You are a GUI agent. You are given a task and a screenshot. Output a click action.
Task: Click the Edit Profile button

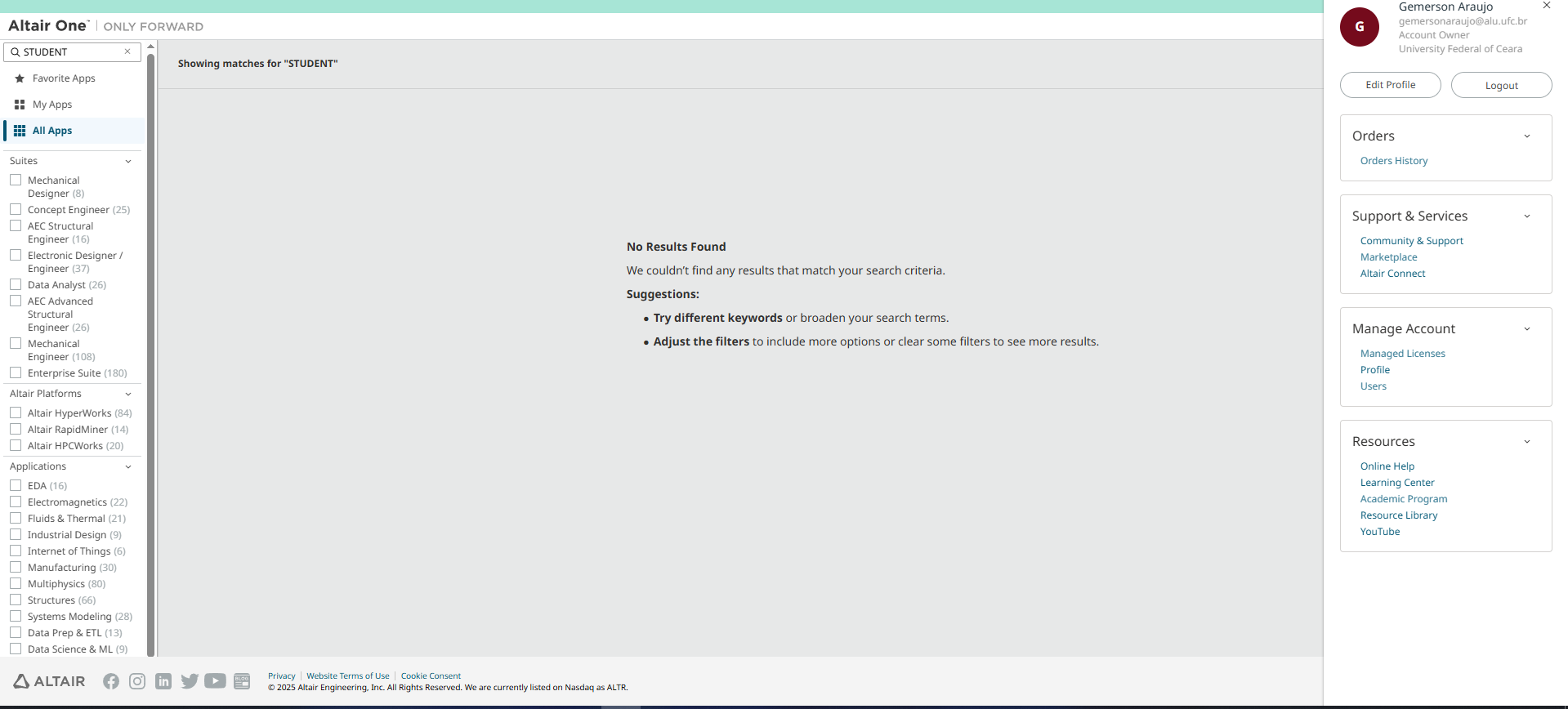[1391, 85]
